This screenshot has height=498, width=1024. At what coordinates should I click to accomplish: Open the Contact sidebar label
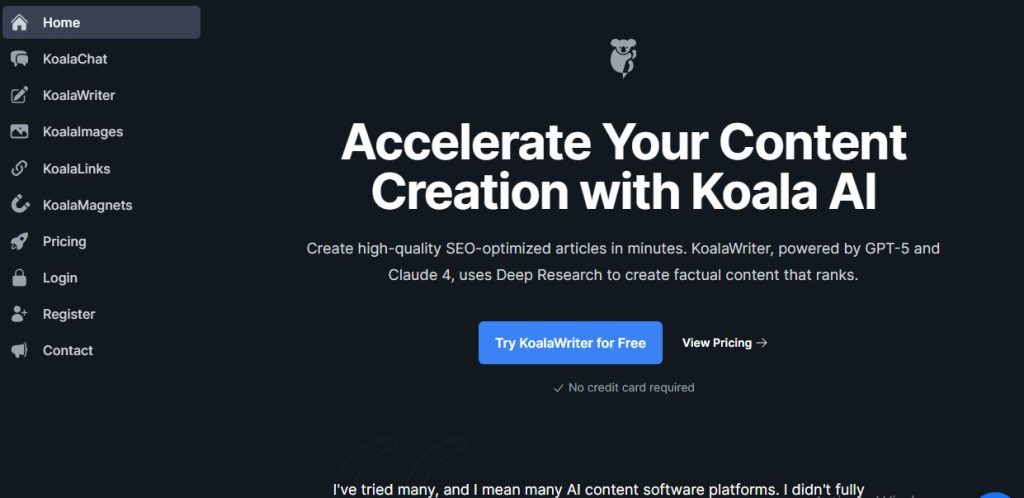pos(68,350)
